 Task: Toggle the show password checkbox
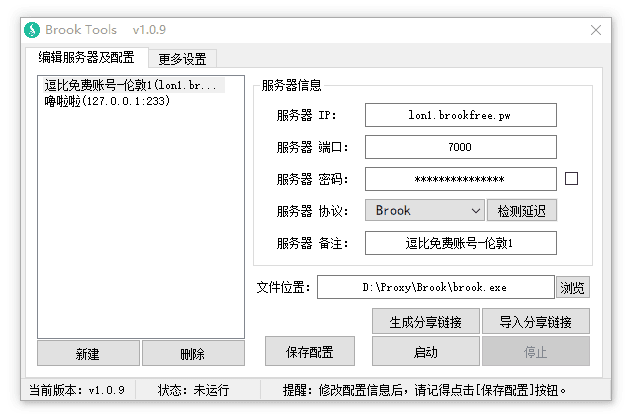pyautogui.click(x=572, y=179)
